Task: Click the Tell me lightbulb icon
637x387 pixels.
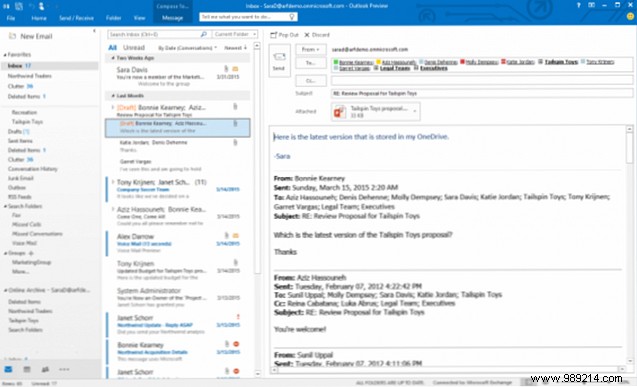Action: pyautogui.click(x=292, y=17)
